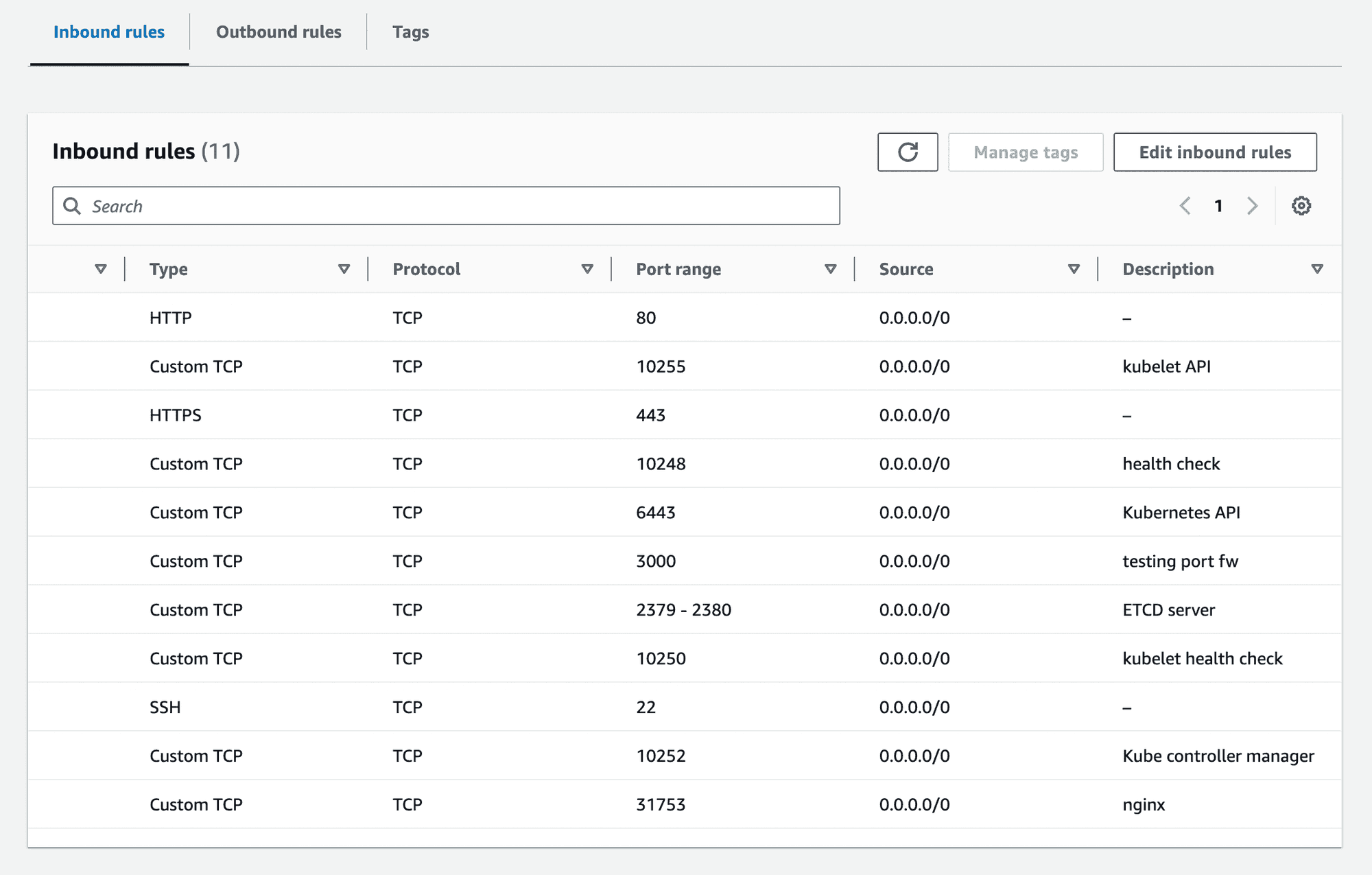
Task: Click Custom TCP in the ETCD server row
Action: 196,610
